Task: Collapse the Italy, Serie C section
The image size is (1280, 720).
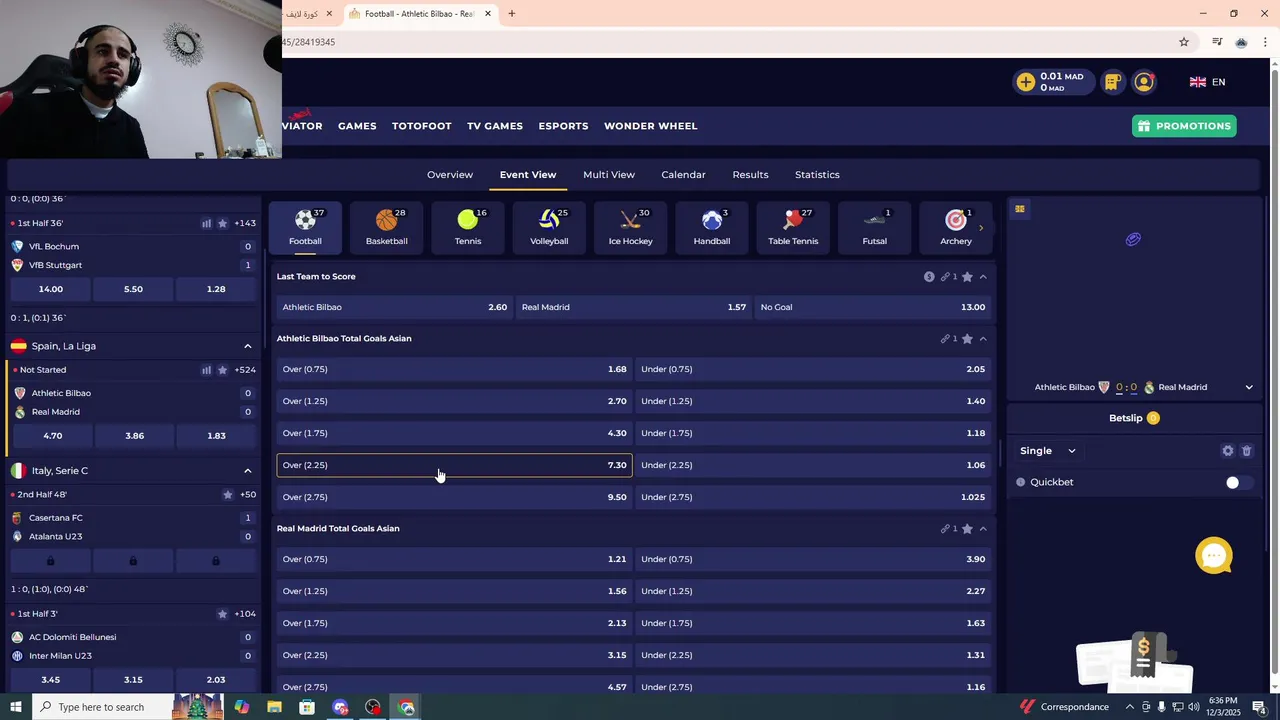Action: click(248, 471)
